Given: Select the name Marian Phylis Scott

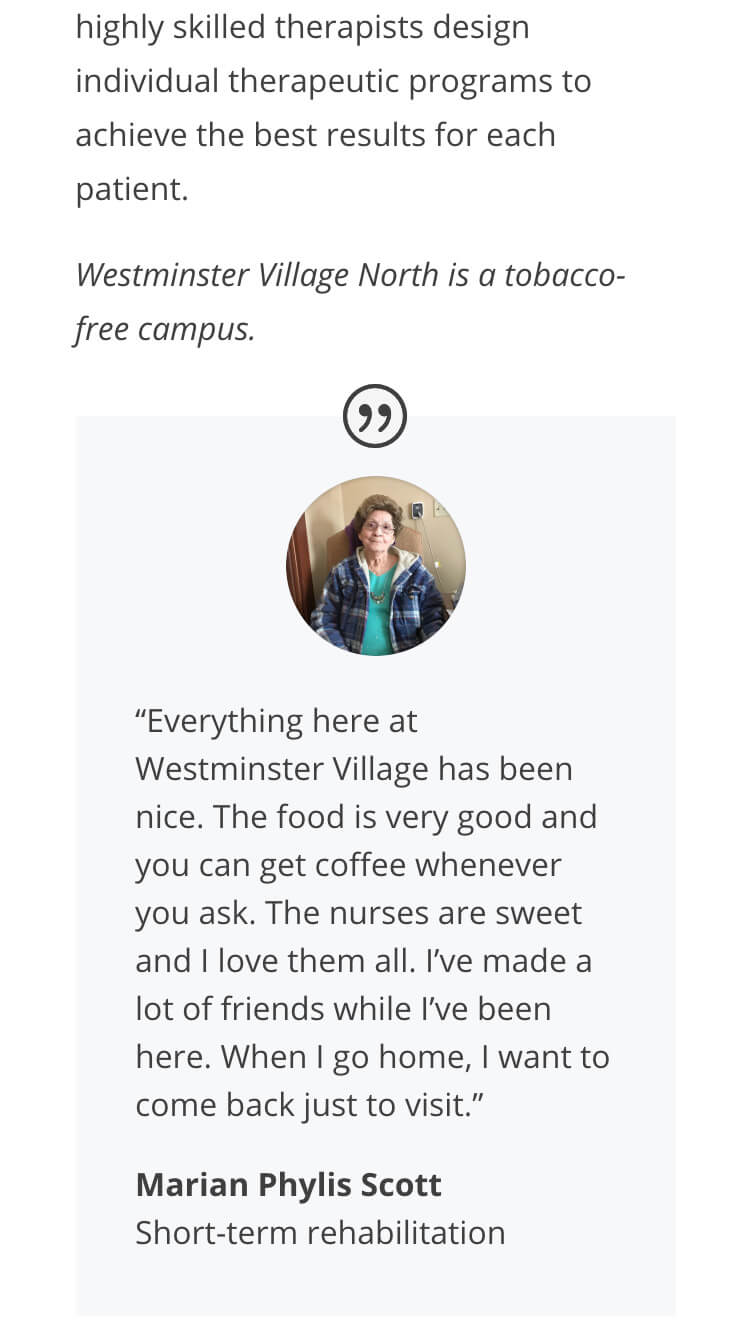Looking at the screenshot, I should (288, 1185).
